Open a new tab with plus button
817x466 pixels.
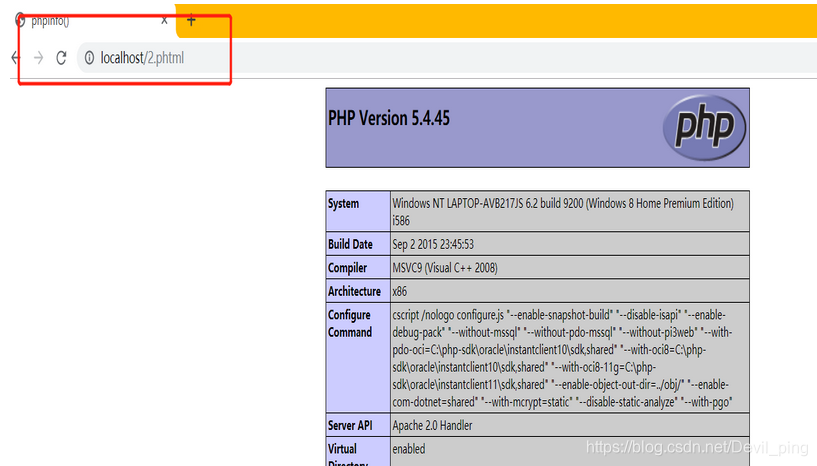click(191, 20)
